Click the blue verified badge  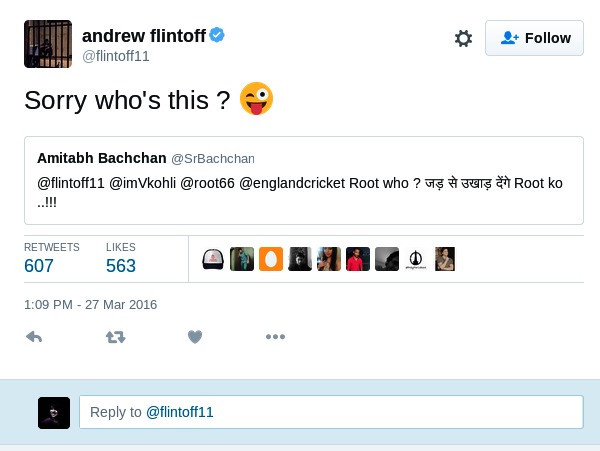click(216, 35)
